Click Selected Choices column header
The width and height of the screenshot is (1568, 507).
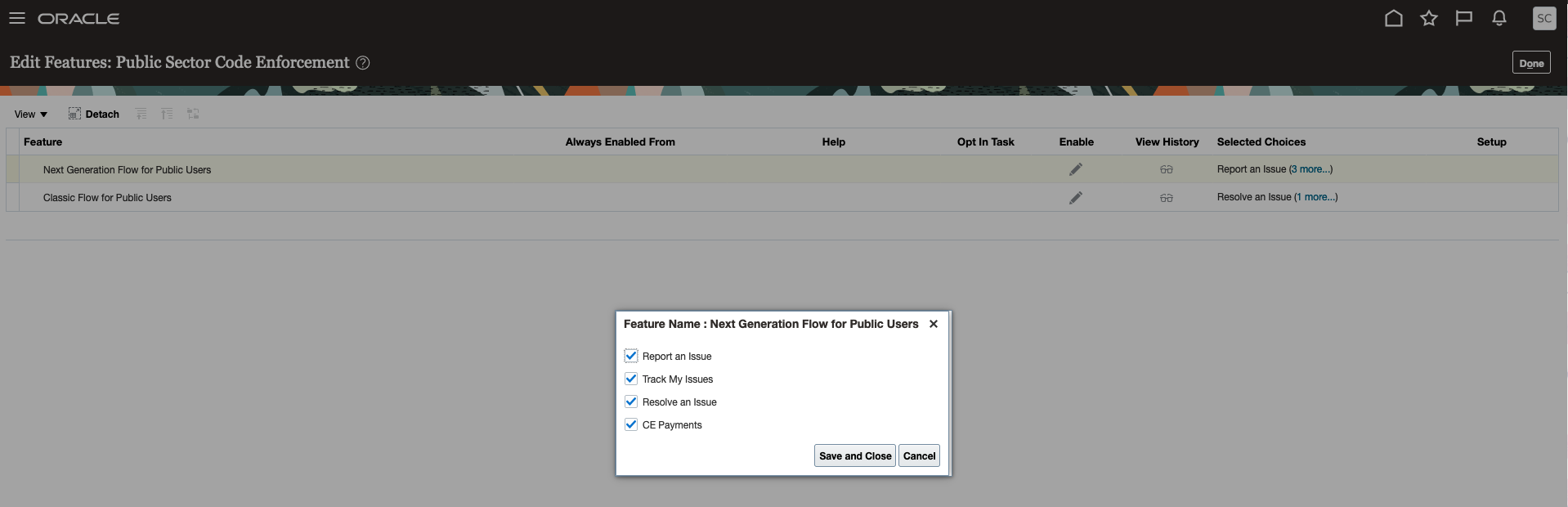pyautogui.click(x=1261, y=141)
